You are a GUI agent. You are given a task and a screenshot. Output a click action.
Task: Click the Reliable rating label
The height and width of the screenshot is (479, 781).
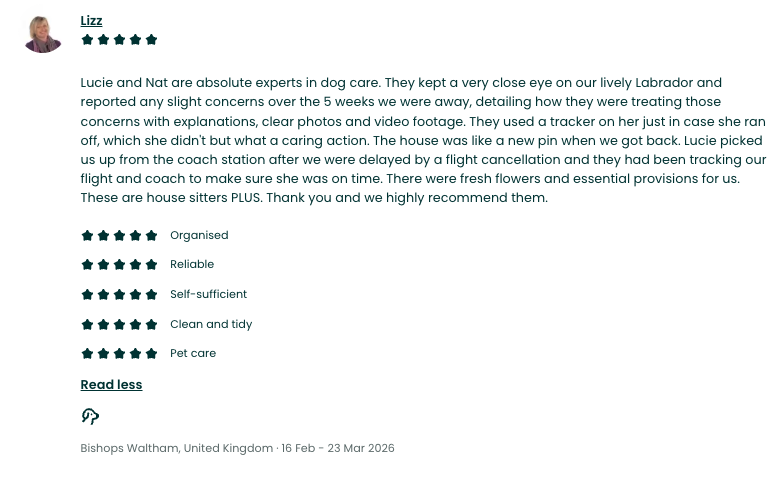tap(192, 264)
